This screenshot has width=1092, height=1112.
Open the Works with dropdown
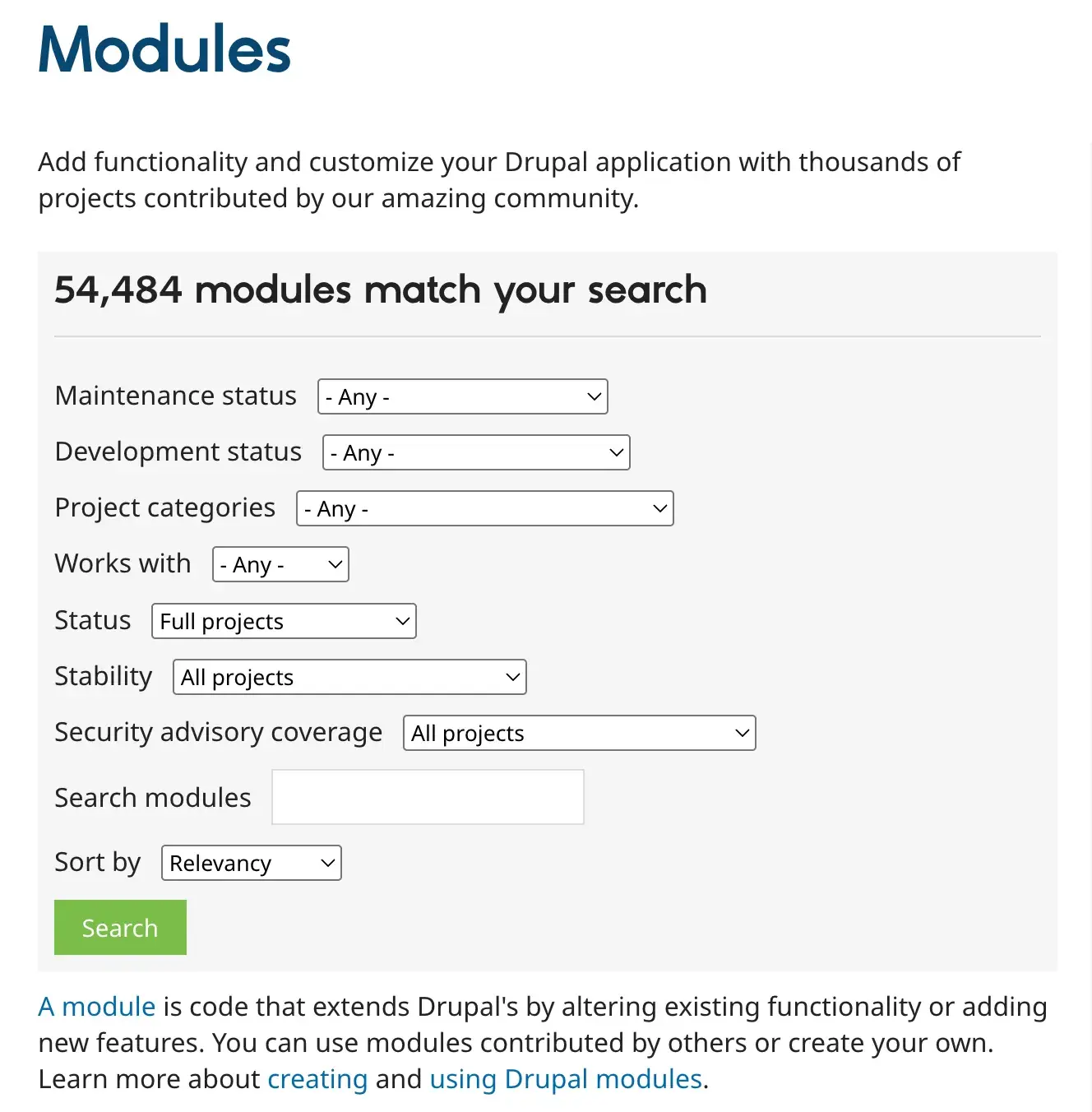[280, 564]
